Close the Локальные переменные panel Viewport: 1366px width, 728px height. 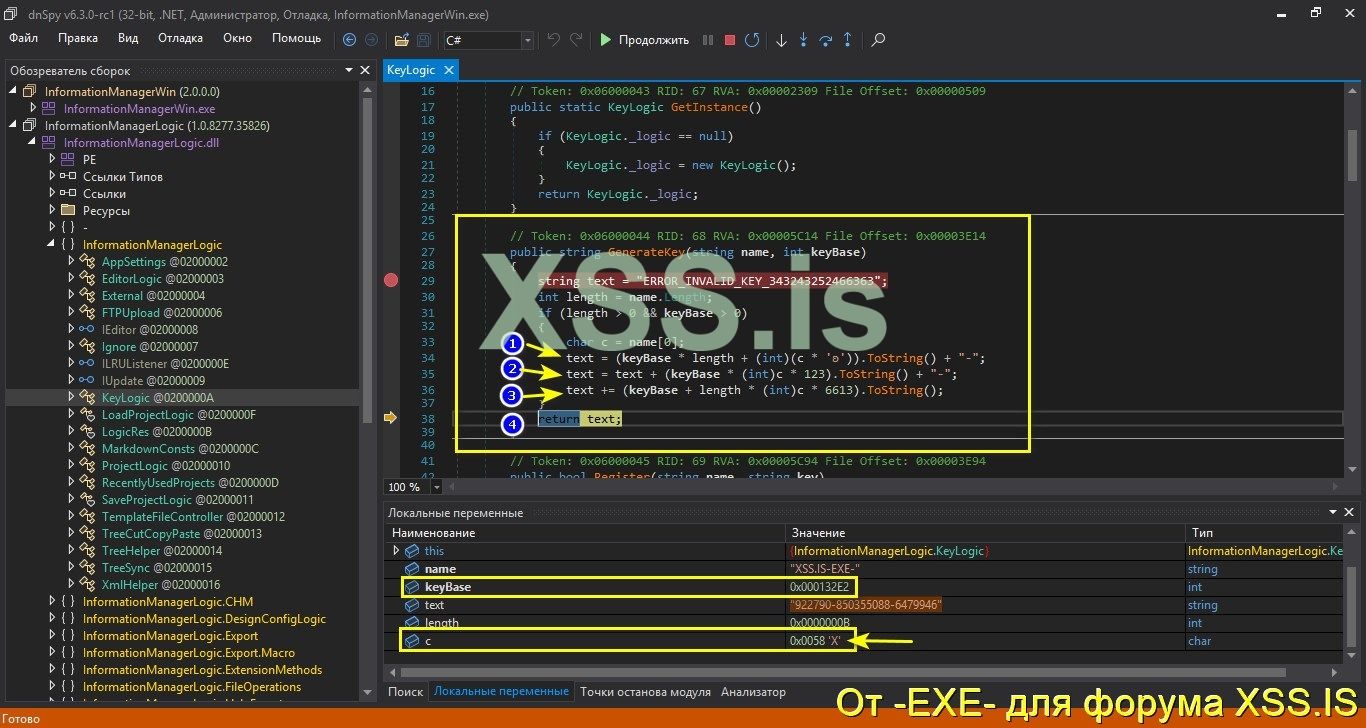tap(1350, 512)
